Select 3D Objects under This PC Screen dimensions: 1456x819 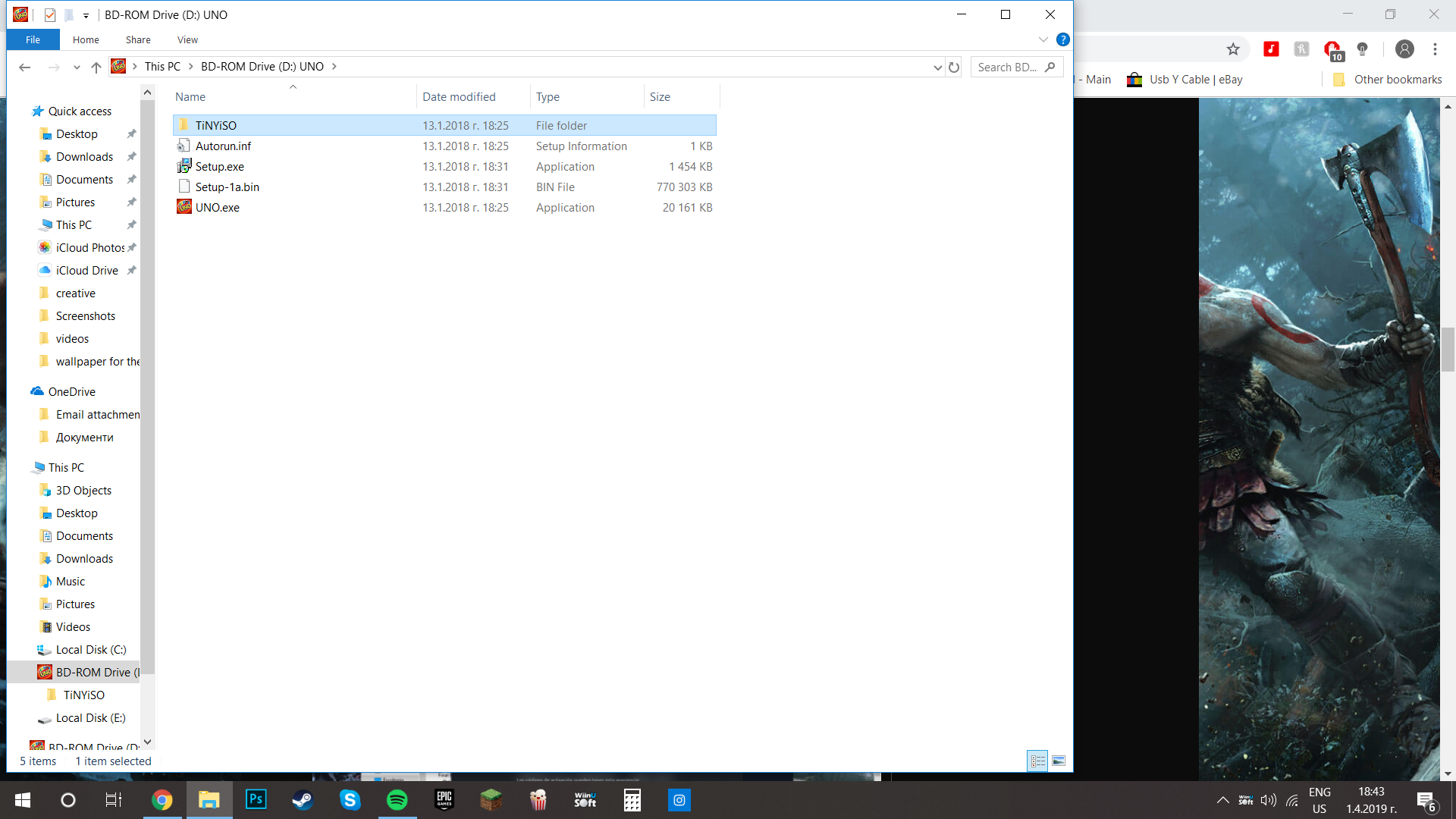[83, 491]
